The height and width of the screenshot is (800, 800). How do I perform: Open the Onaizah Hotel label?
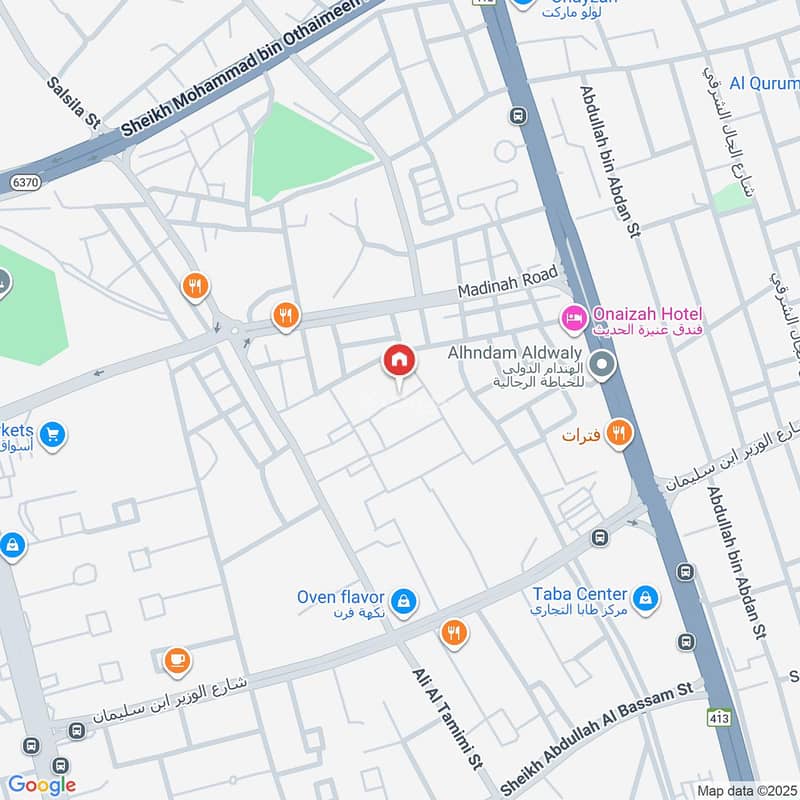coord(647,321)
